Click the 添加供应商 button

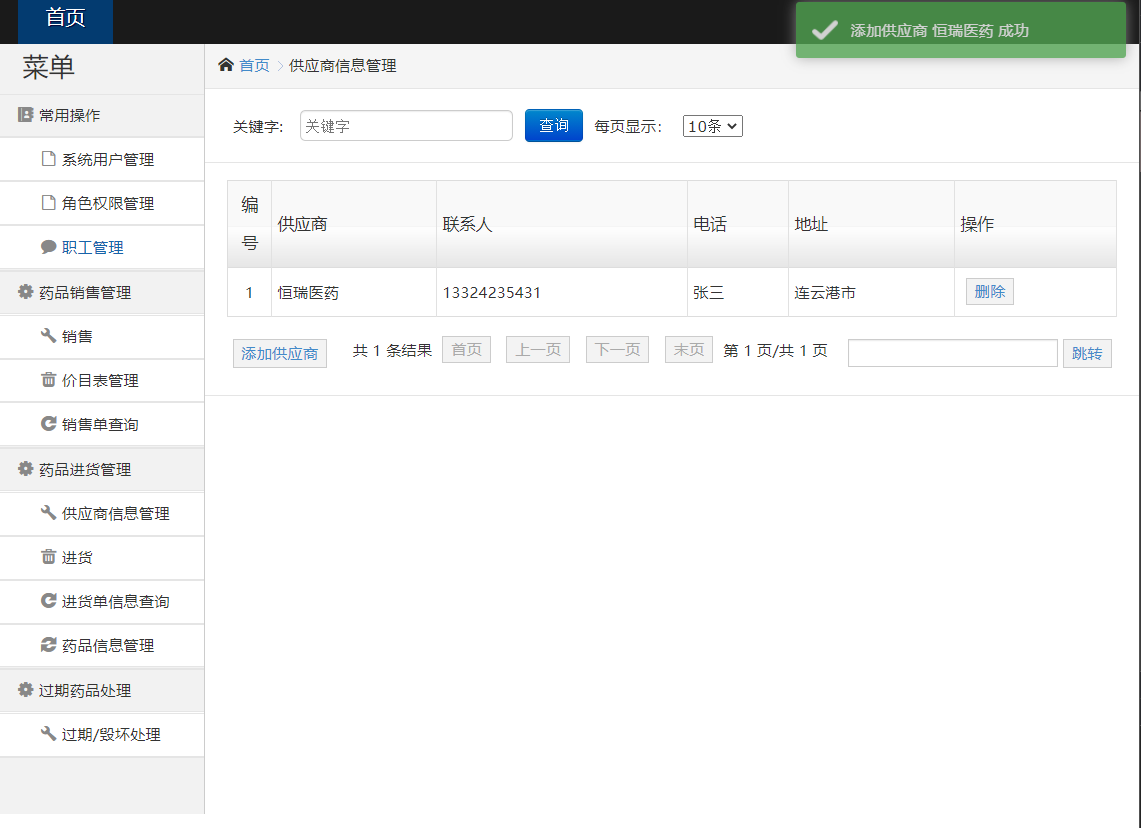280,354
